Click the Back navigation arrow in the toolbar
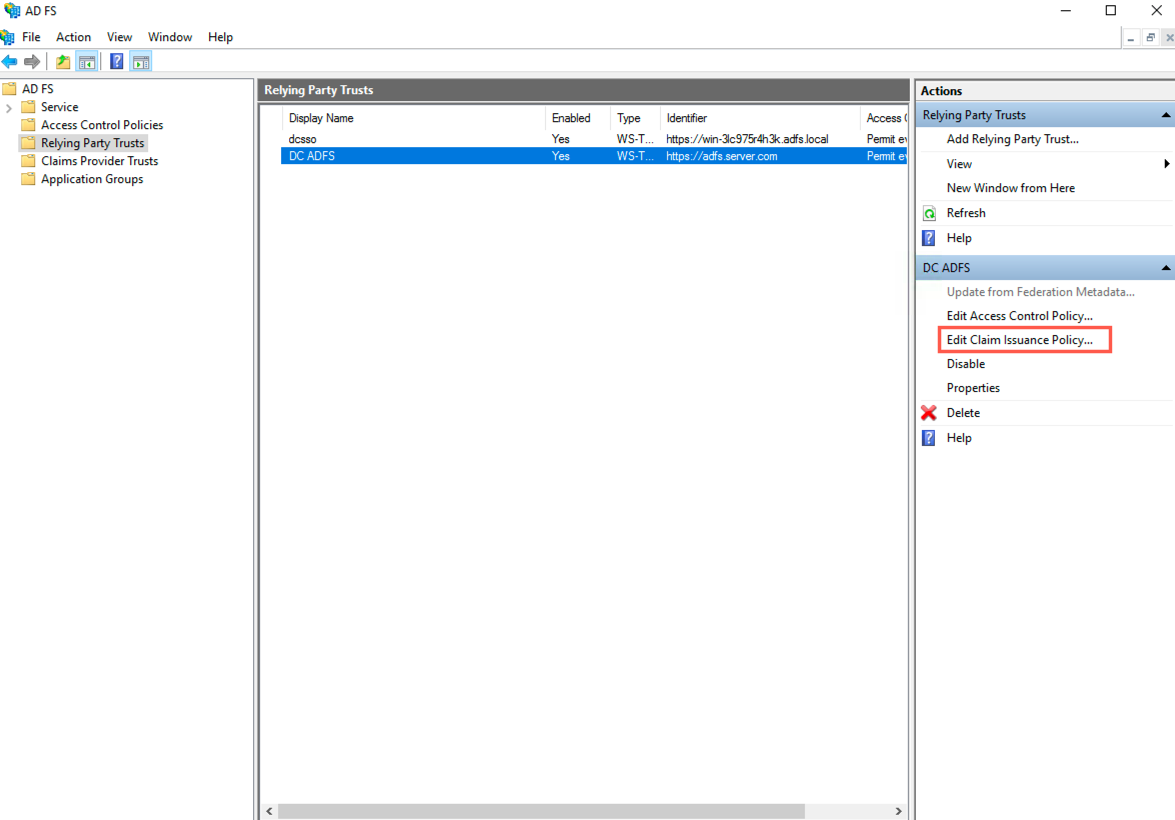1175x820 pixels. point(10,60)
